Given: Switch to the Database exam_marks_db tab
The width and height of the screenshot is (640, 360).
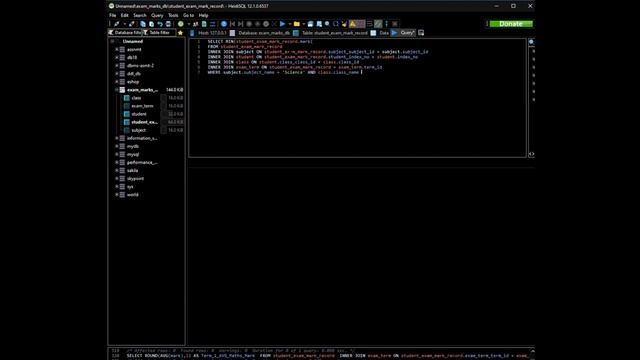Looking at the screenshot, I should click(x=260, y=33).
